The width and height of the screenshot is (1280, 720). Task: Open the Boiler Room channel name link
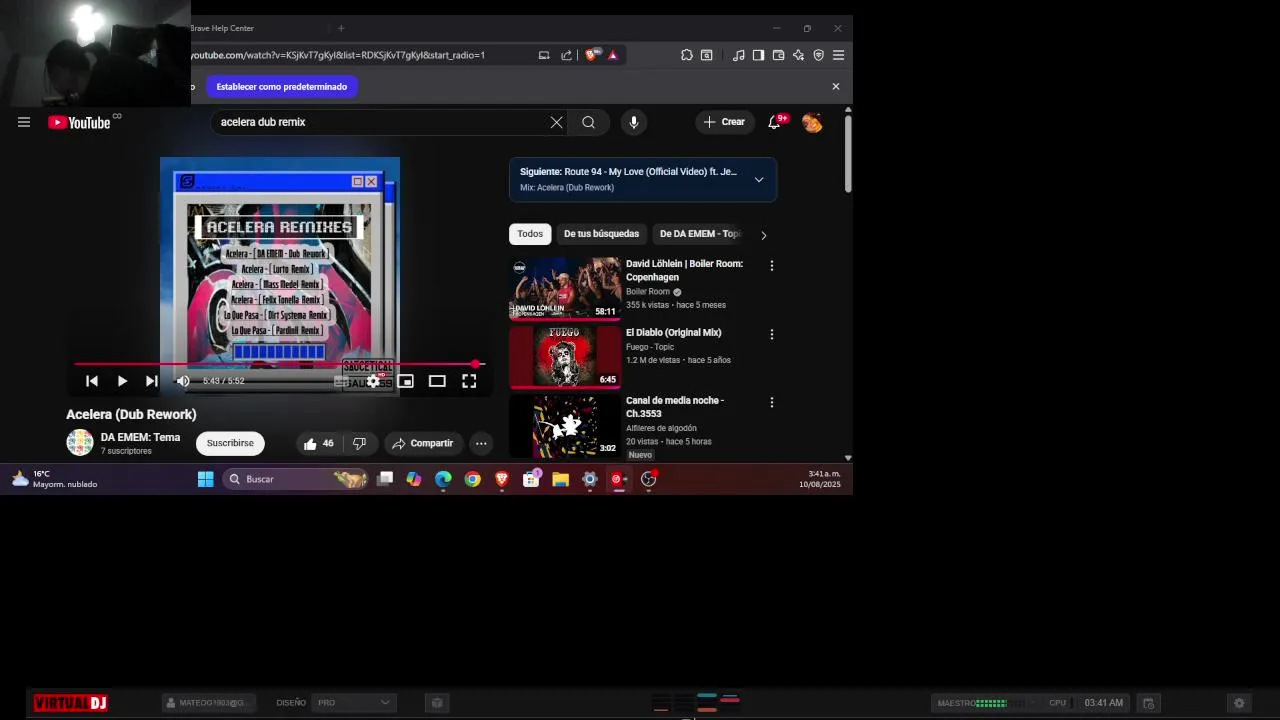(648, 292)
